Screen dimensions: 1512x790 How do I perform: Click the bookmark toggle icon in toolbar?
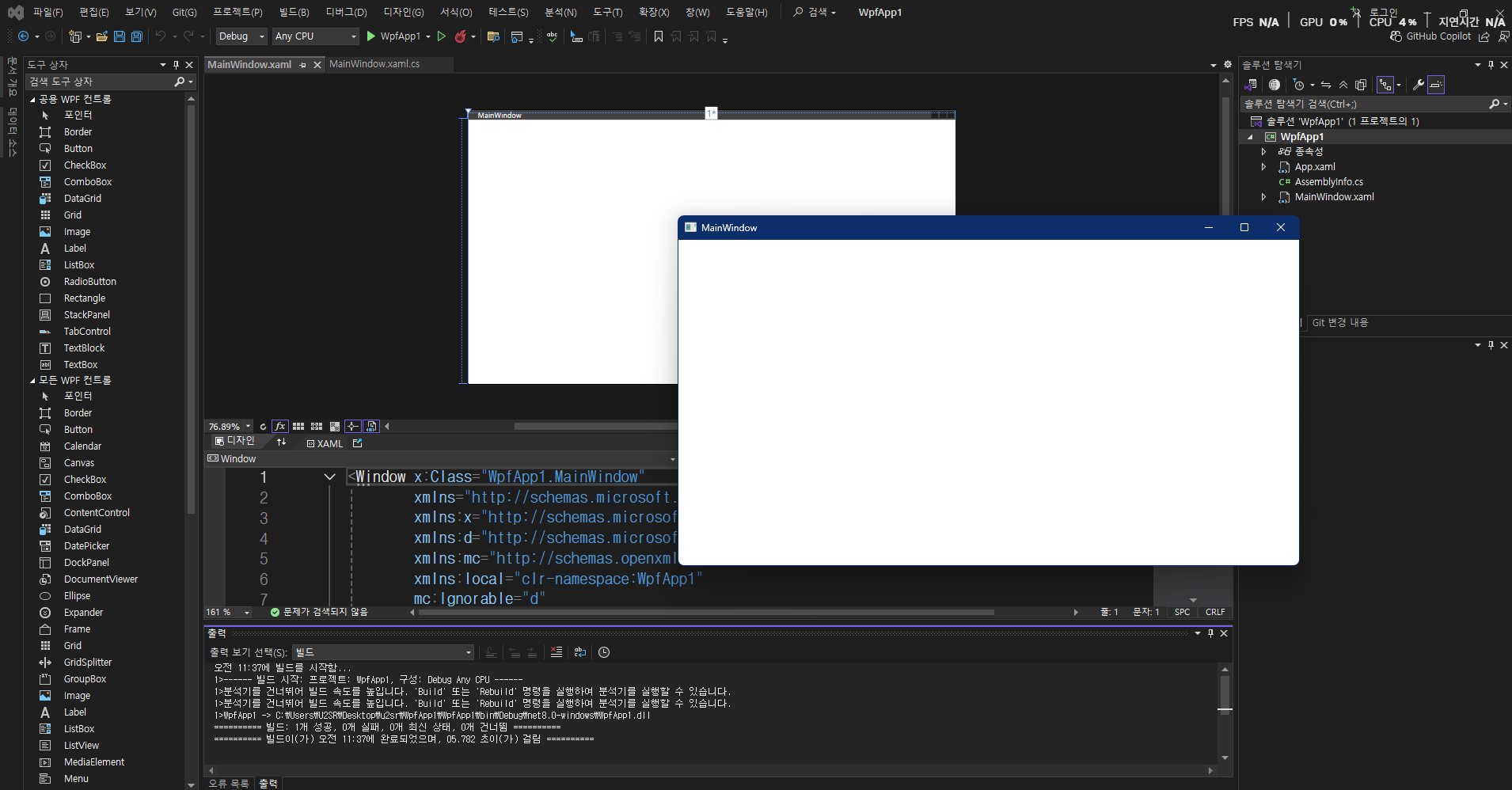tap(659, 36)
